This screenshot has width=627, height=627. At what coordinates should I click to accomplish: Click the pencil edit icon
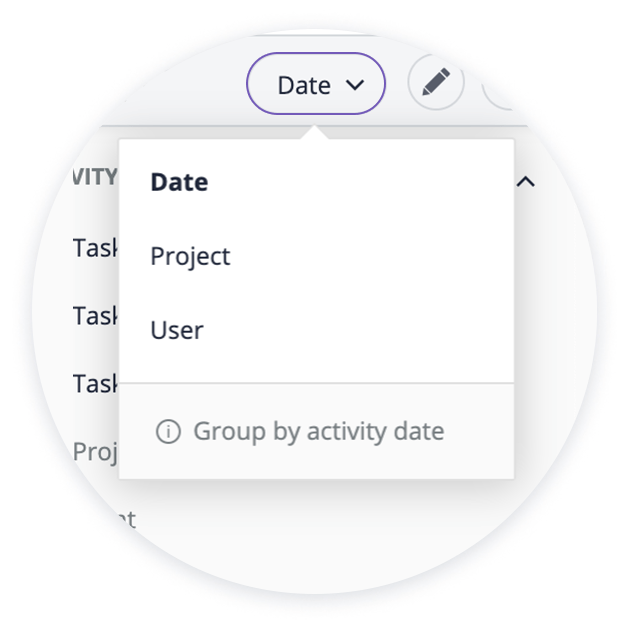coord(436,82)
